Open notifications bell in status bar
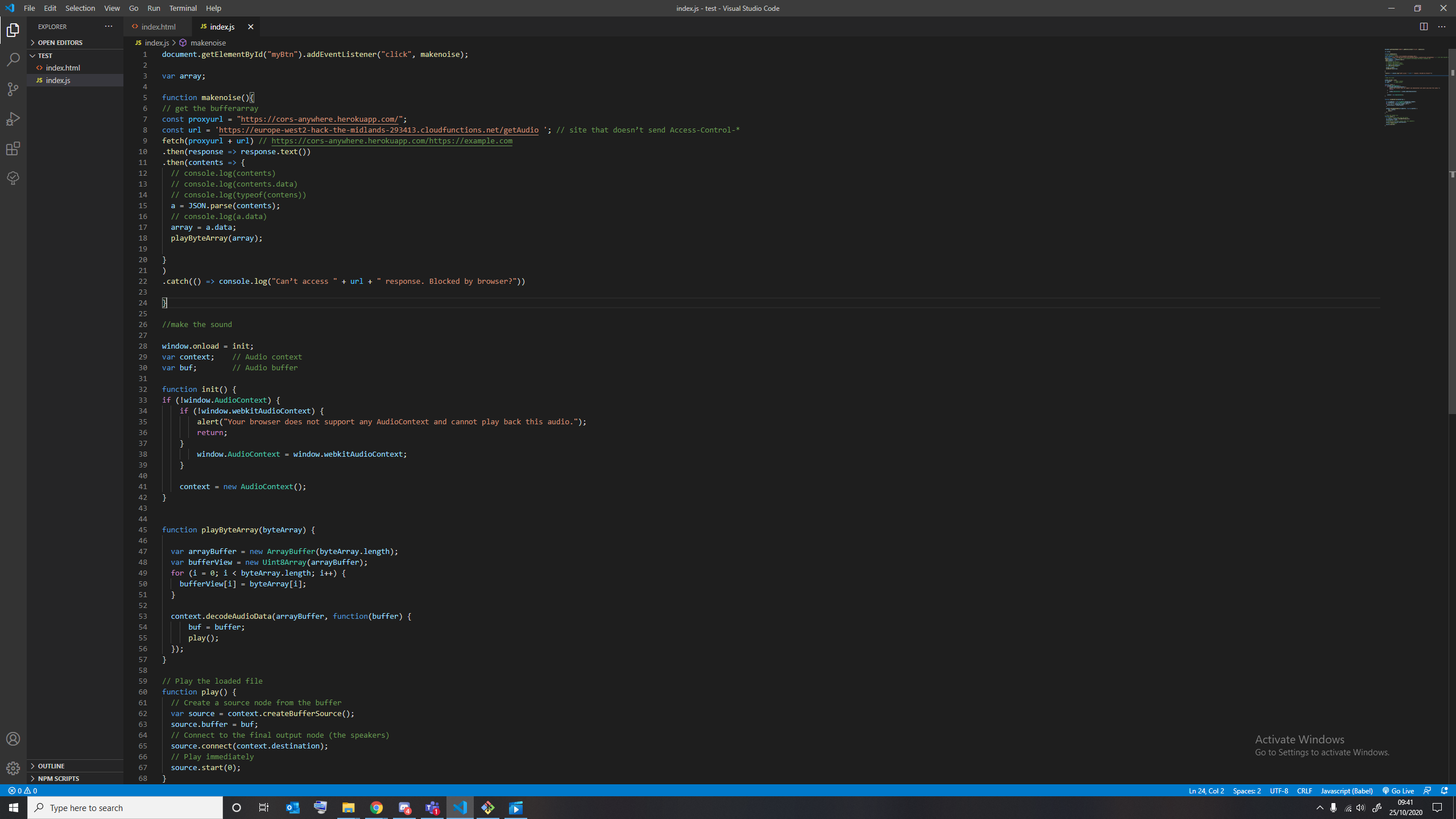 (1444, 791)
